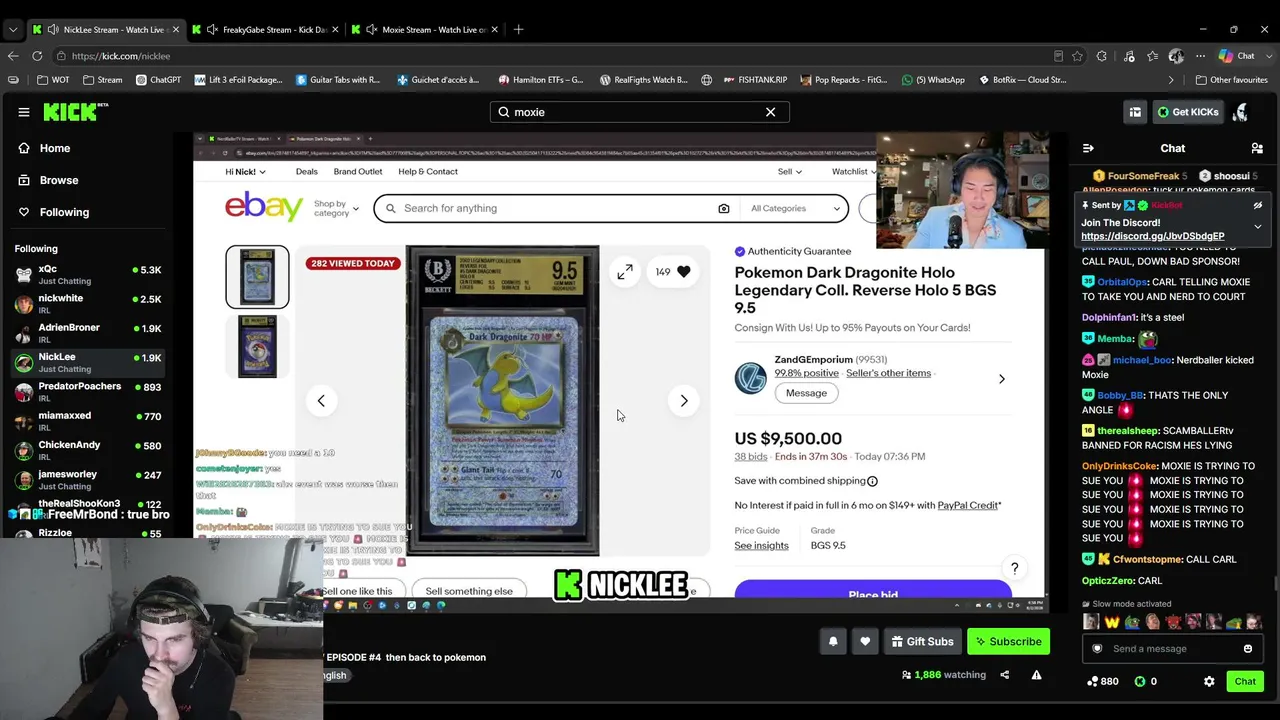Open browser extensions puzzle icon
The width and height of the screenshot is (1280, 720).
point(1102,56)
